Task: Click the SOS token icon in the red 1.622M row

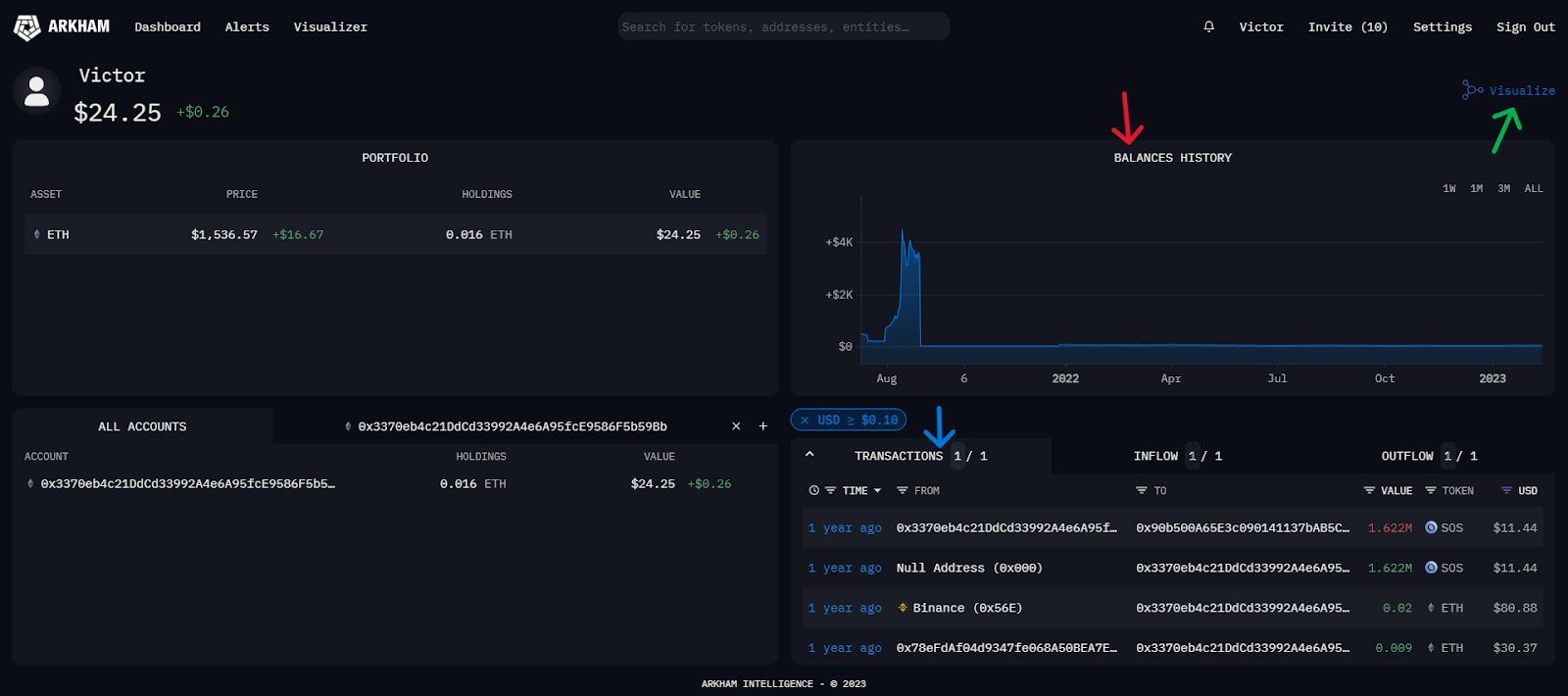Action: point(1431,527)
